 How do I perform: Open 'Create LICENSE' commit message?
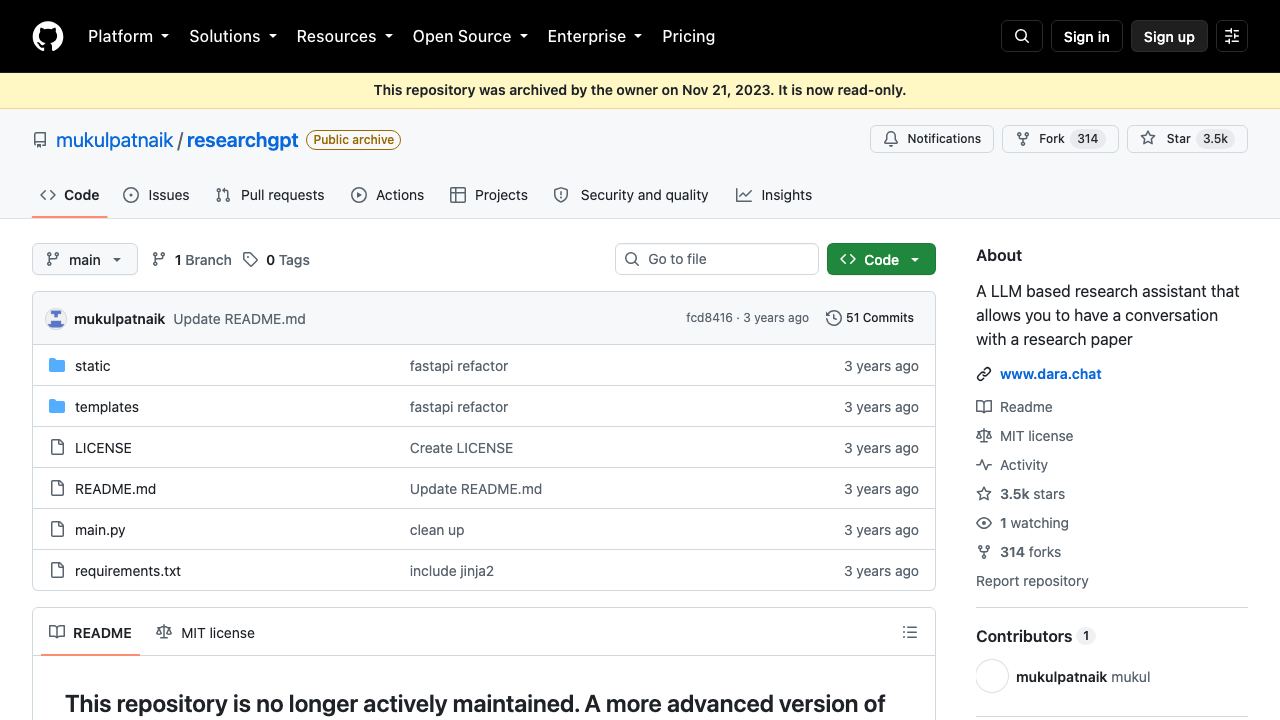461,448
